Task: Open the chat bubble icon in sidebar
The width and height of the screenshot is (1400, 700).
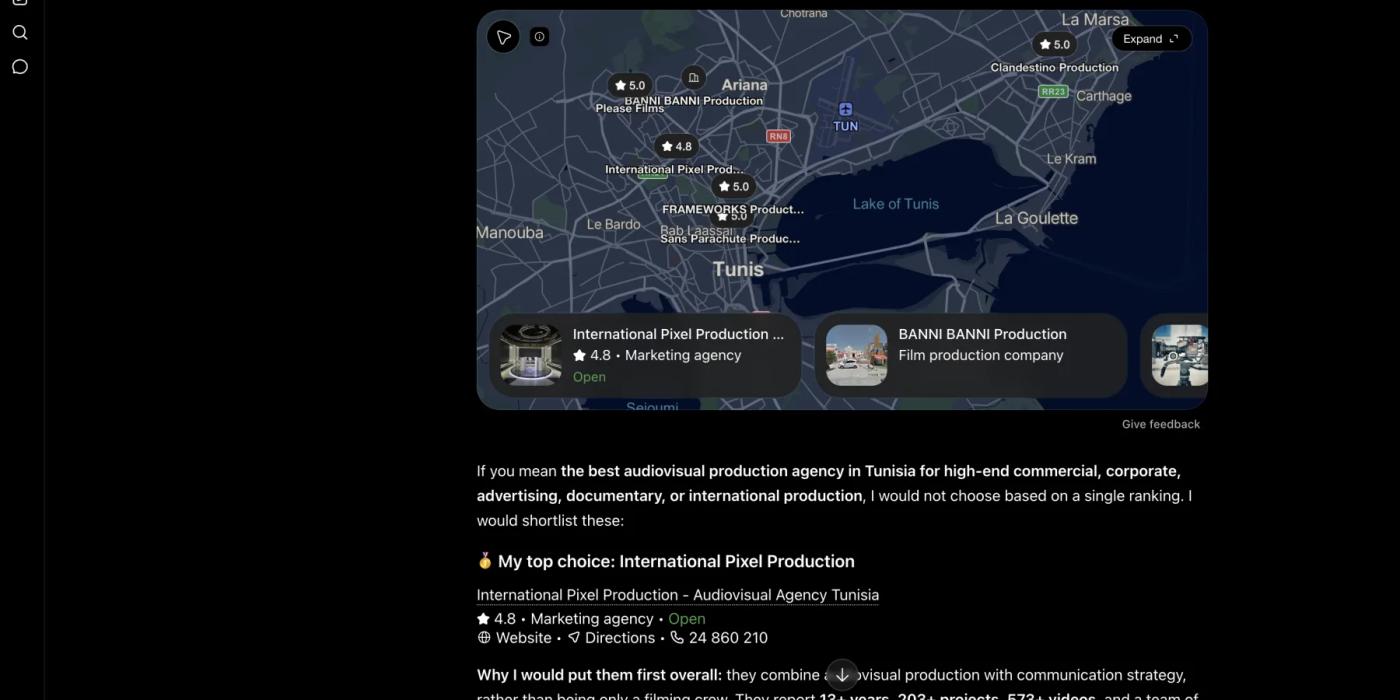Action: (x=20, y=67)
